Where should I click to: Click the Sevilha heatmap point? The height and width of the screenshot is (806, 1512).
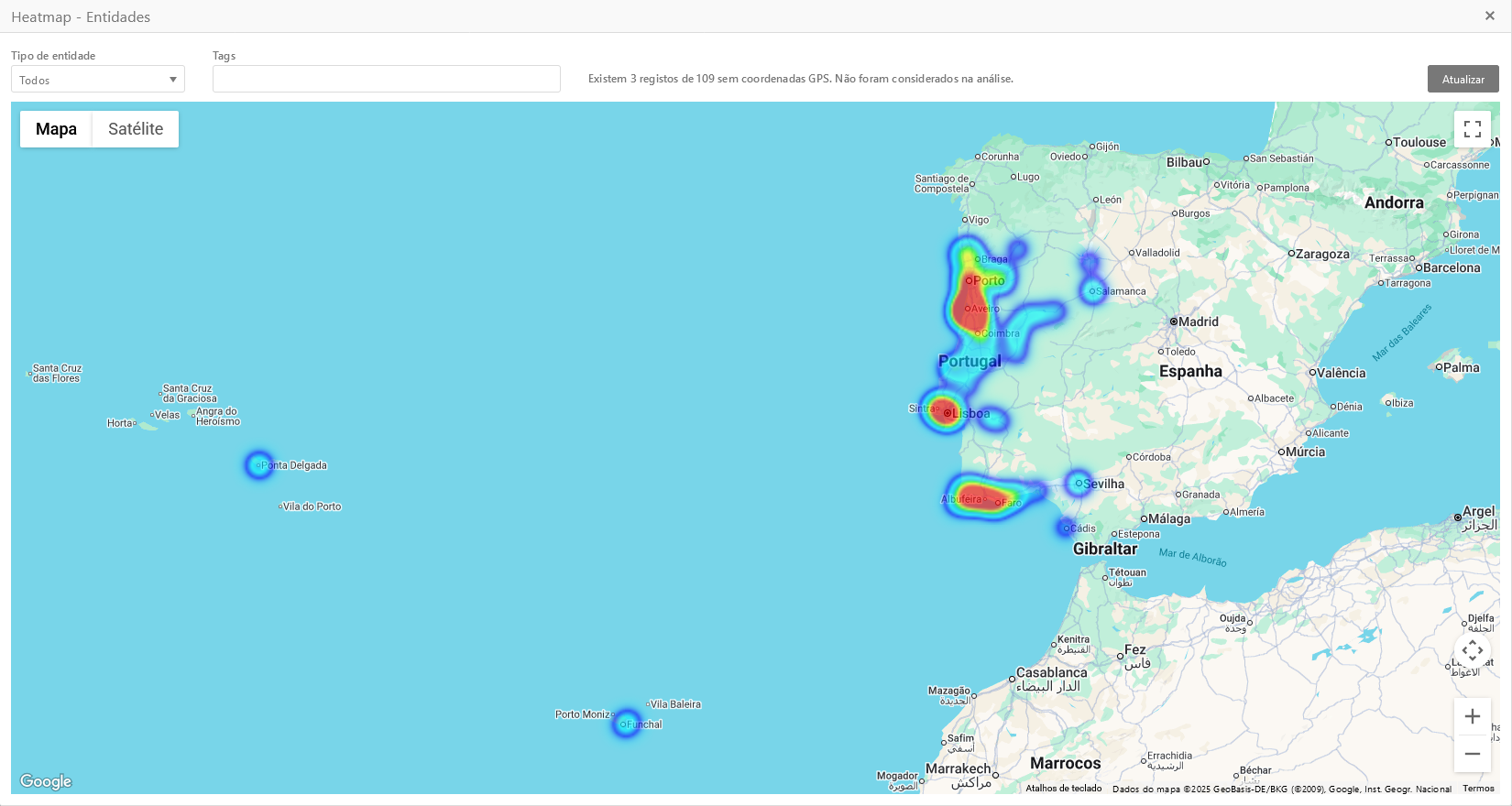pos(1079,483)
